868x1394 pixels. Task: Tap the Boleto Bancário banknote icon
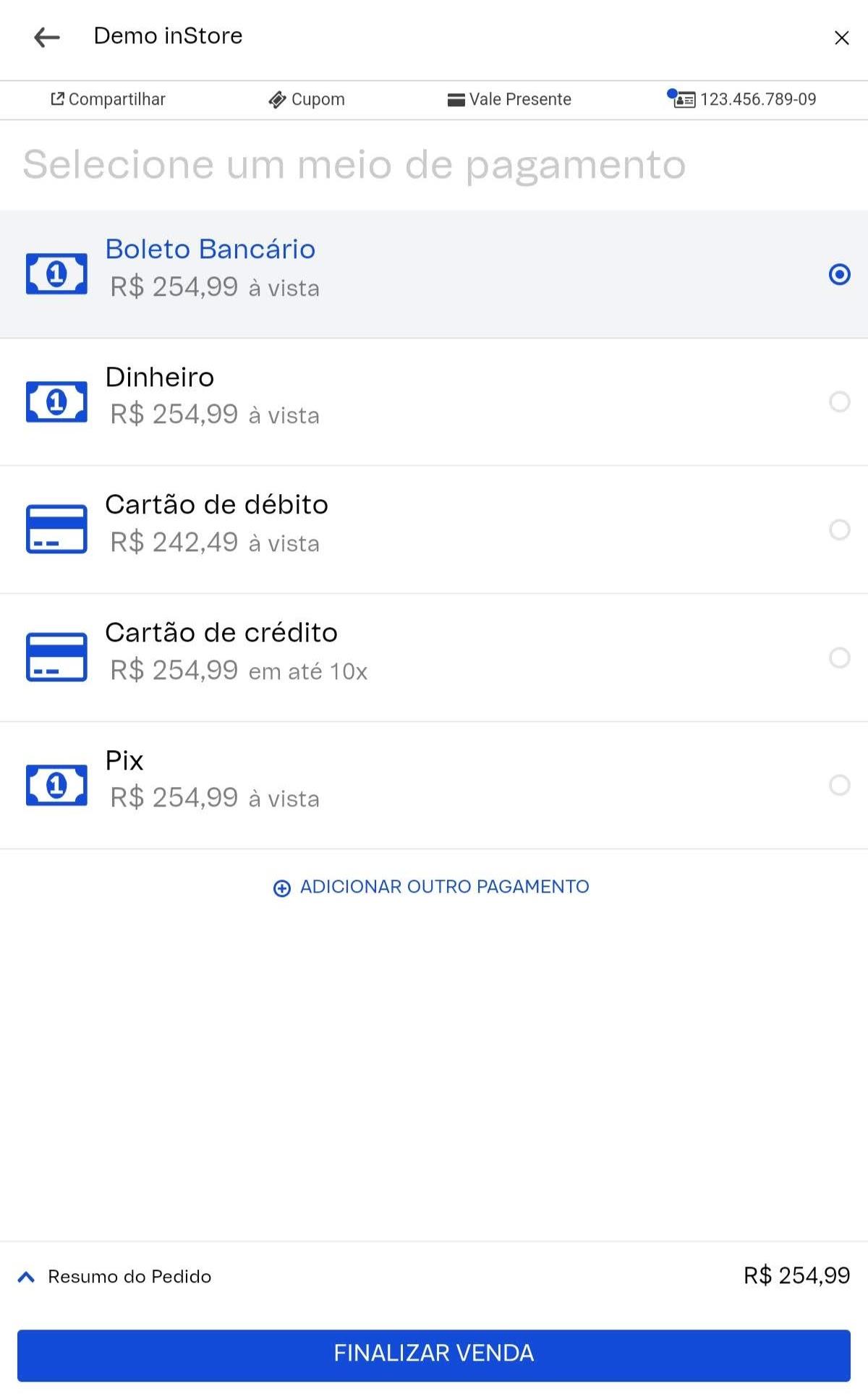click(x=56, y=273)
